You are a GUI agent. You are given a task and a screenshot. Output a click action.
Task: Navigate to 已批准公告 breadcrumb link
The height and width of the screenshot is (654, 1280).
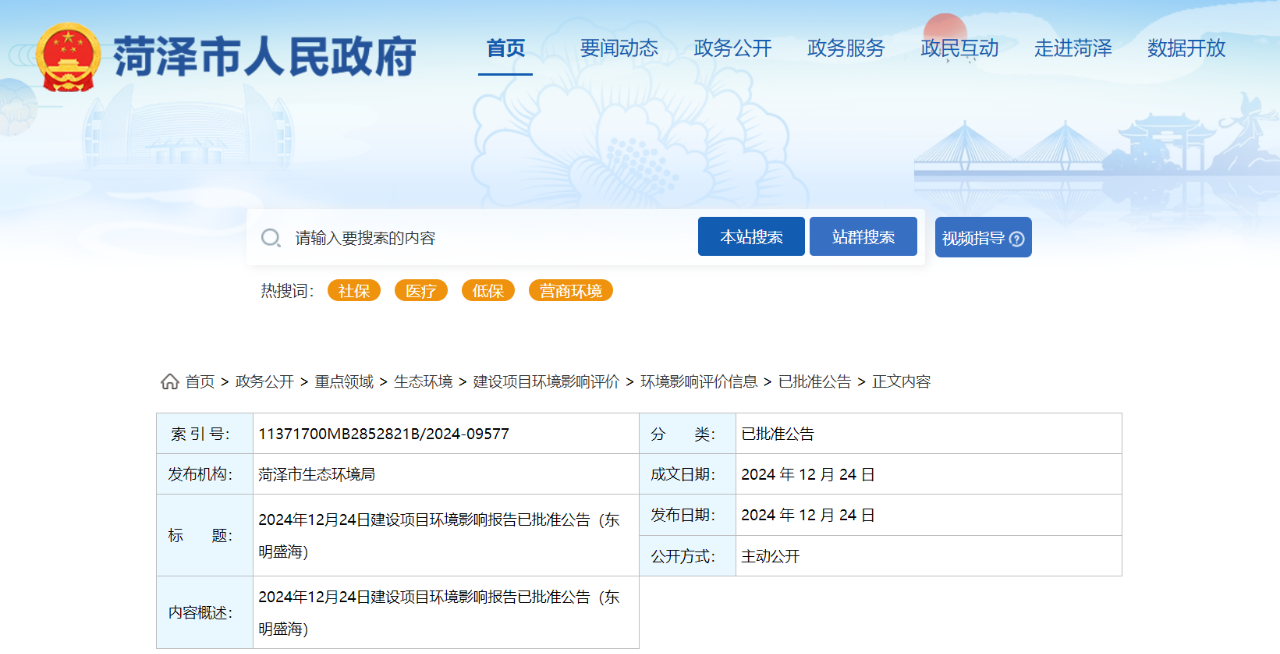[x=814, y=382]
